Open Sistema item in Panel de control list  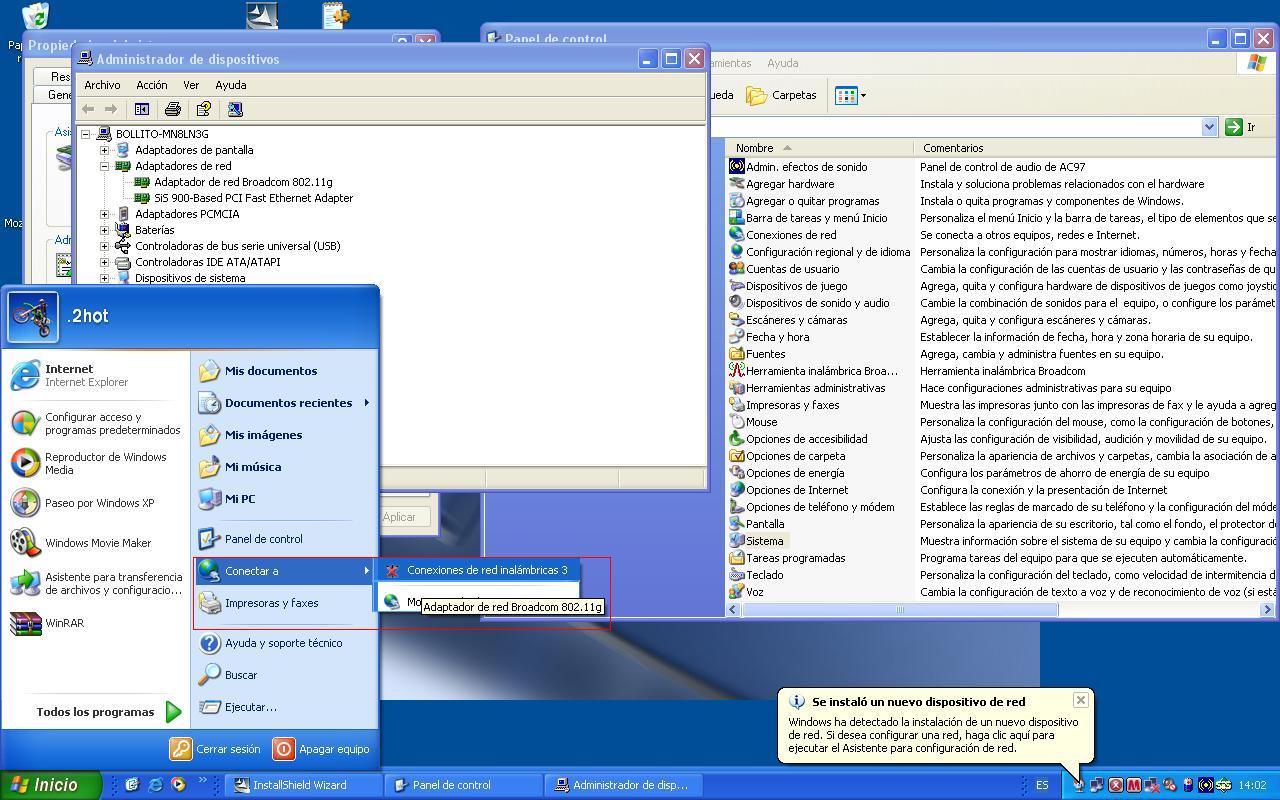click(758, 541)
